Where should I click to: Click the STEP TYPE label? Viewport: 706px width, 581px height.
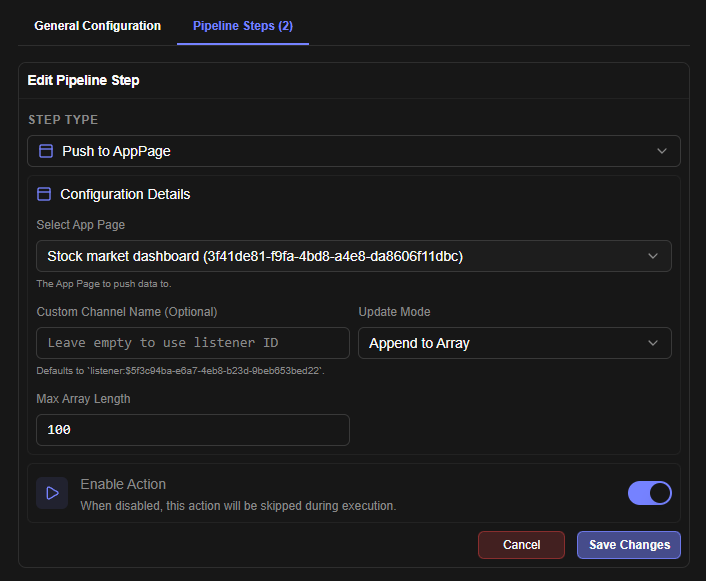[x=63, y=120]
